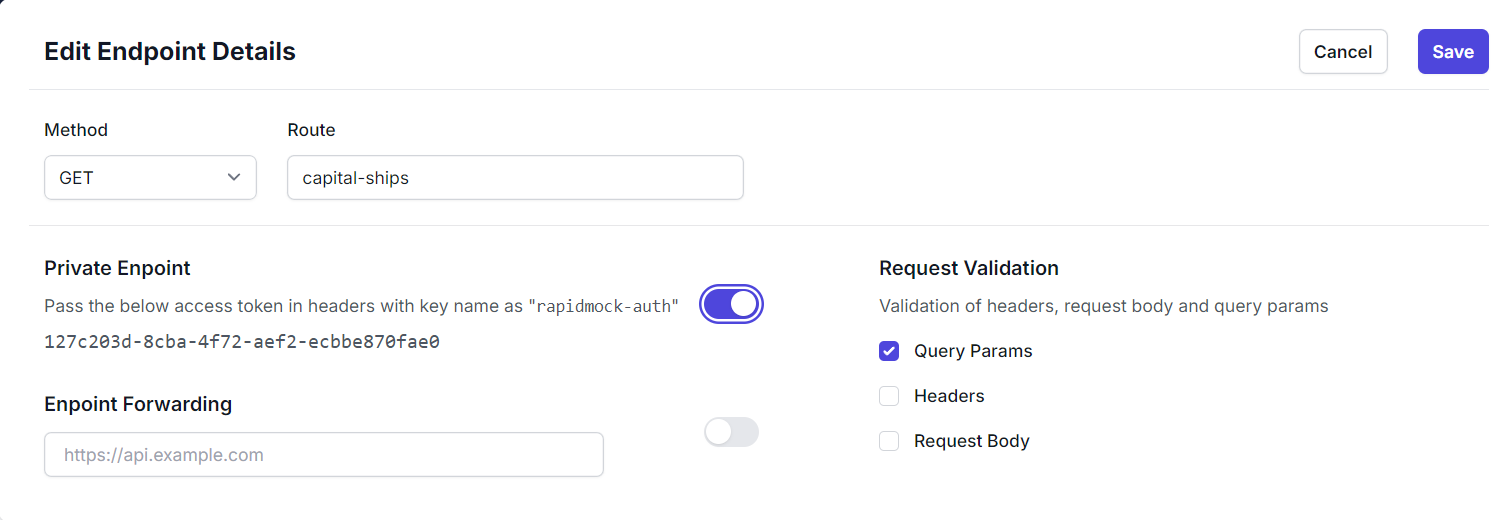1512x520 pixels.
Task: Click the Request Body label text
Action: 972,441
